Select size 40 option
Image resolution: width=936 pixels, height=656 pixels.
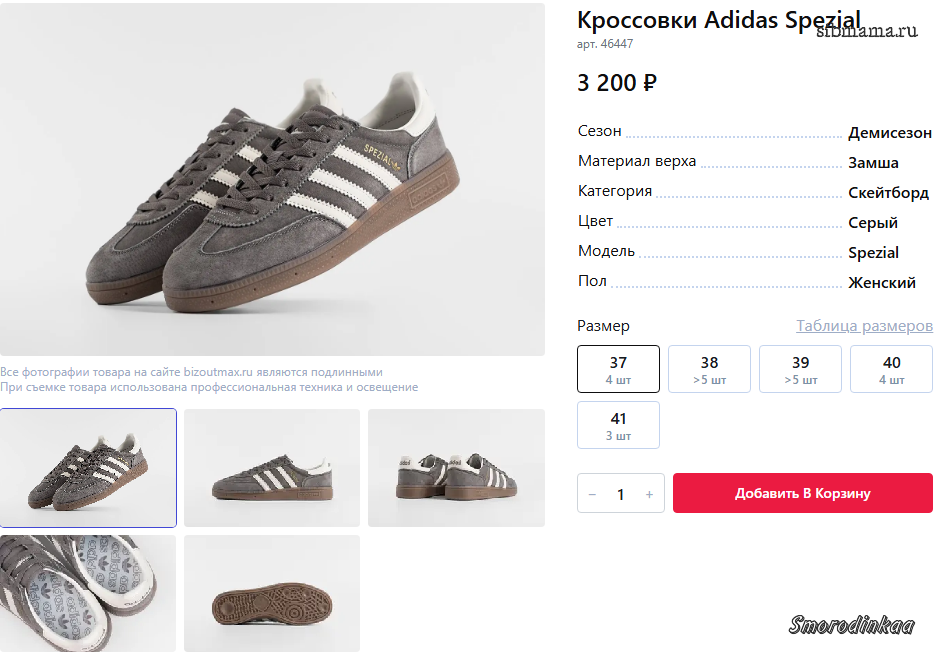(891, 369)
